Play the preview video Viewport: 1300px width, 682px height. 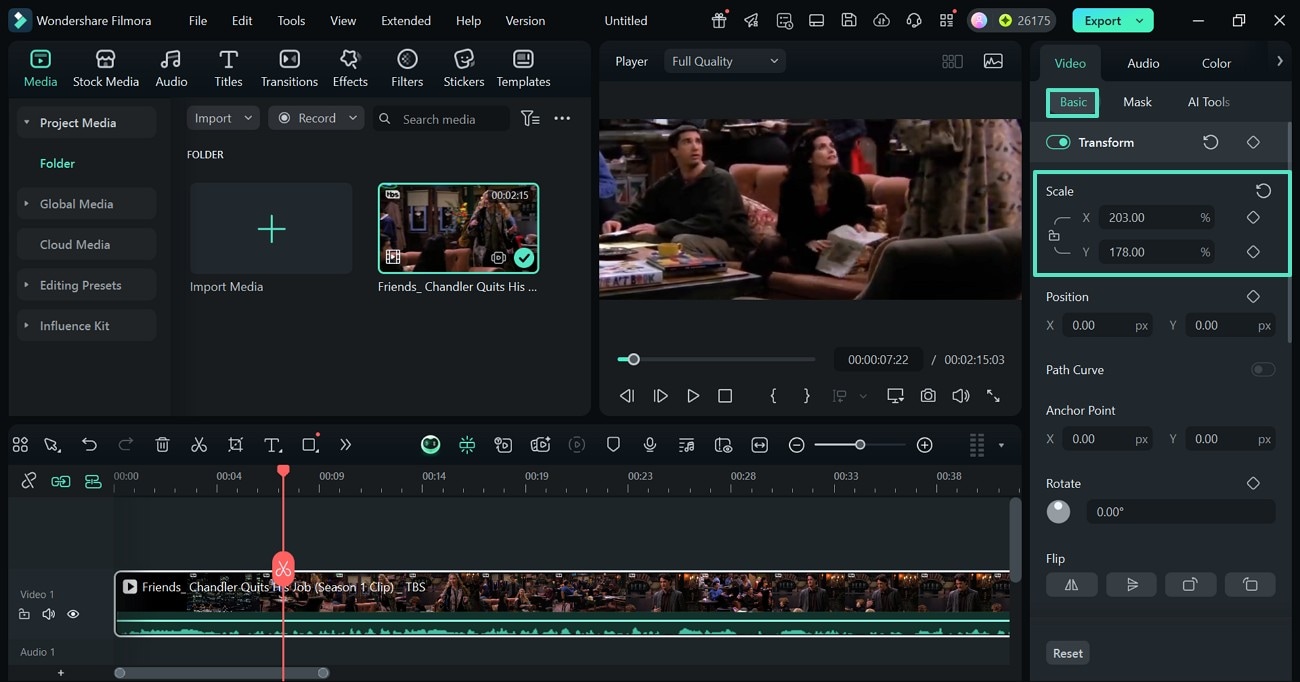tap(693, 396)
